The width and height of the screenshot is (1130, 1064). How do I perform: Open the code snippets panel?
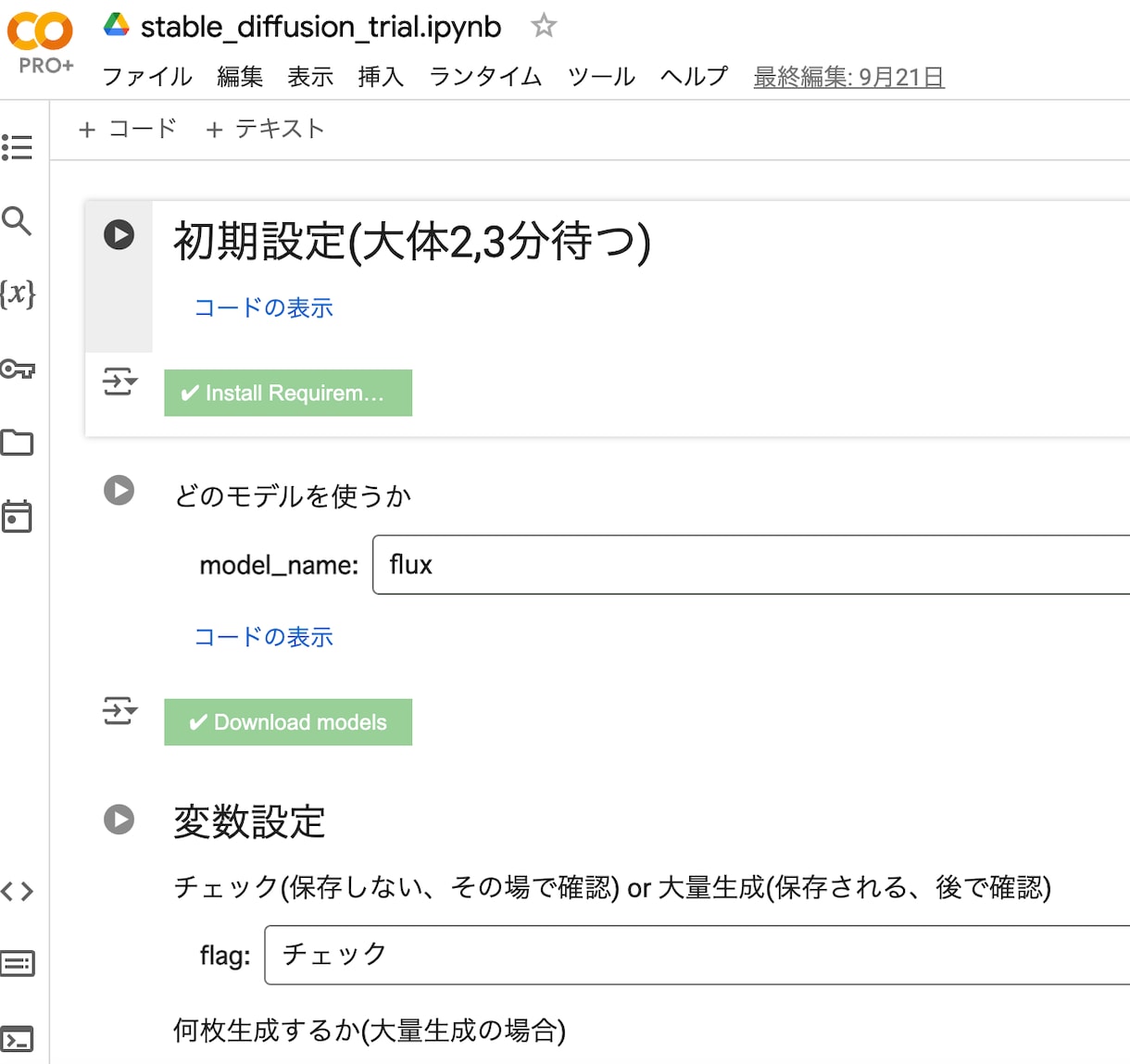[18, 891]
